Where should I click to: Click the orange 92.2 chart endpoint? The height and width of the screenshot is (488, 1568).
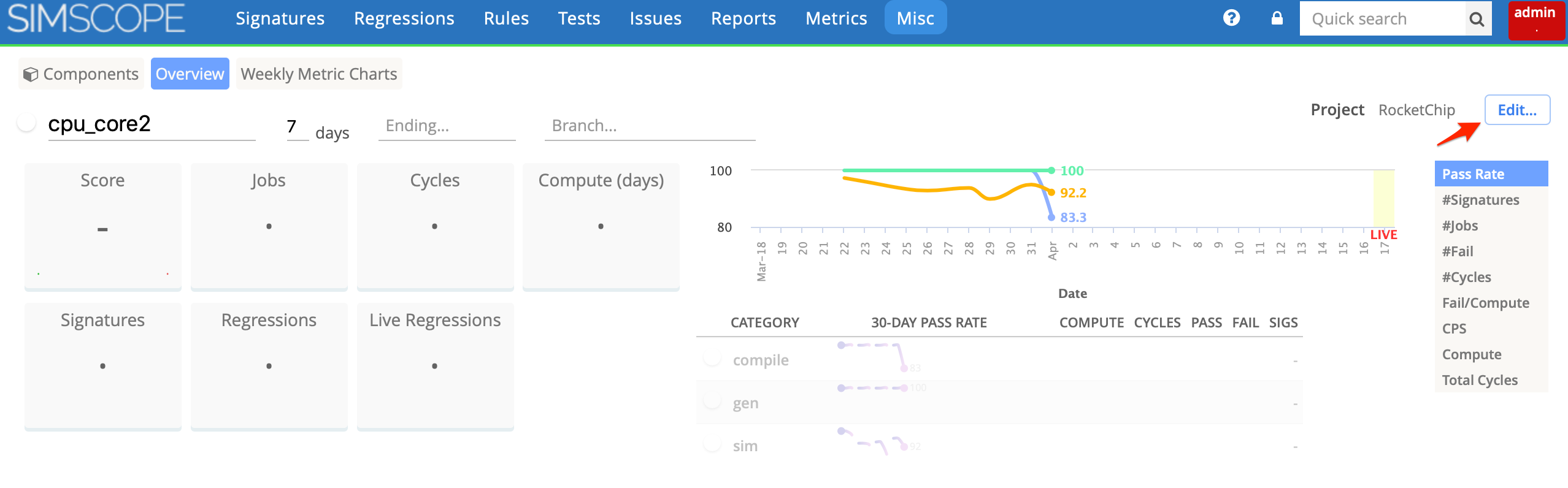tap(1051, 193)
